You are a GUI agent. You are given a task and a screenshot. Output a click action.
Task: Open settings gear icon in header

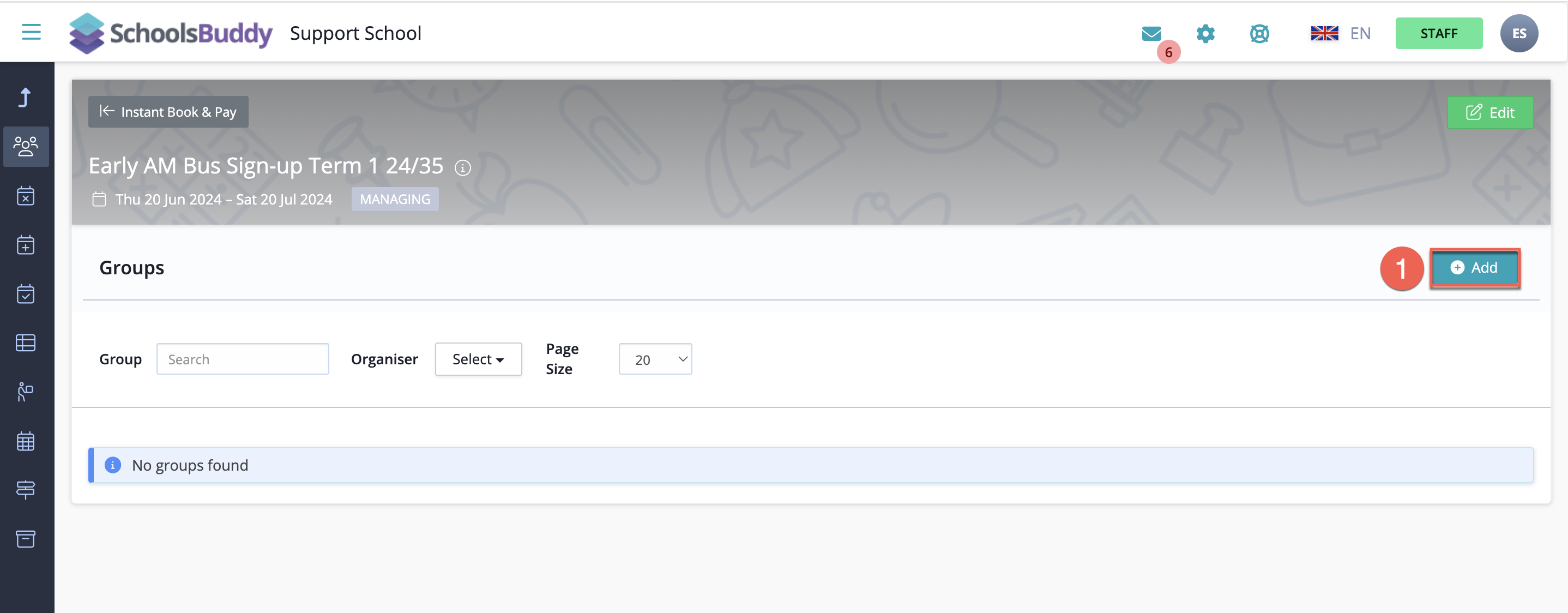point(1205,33)
